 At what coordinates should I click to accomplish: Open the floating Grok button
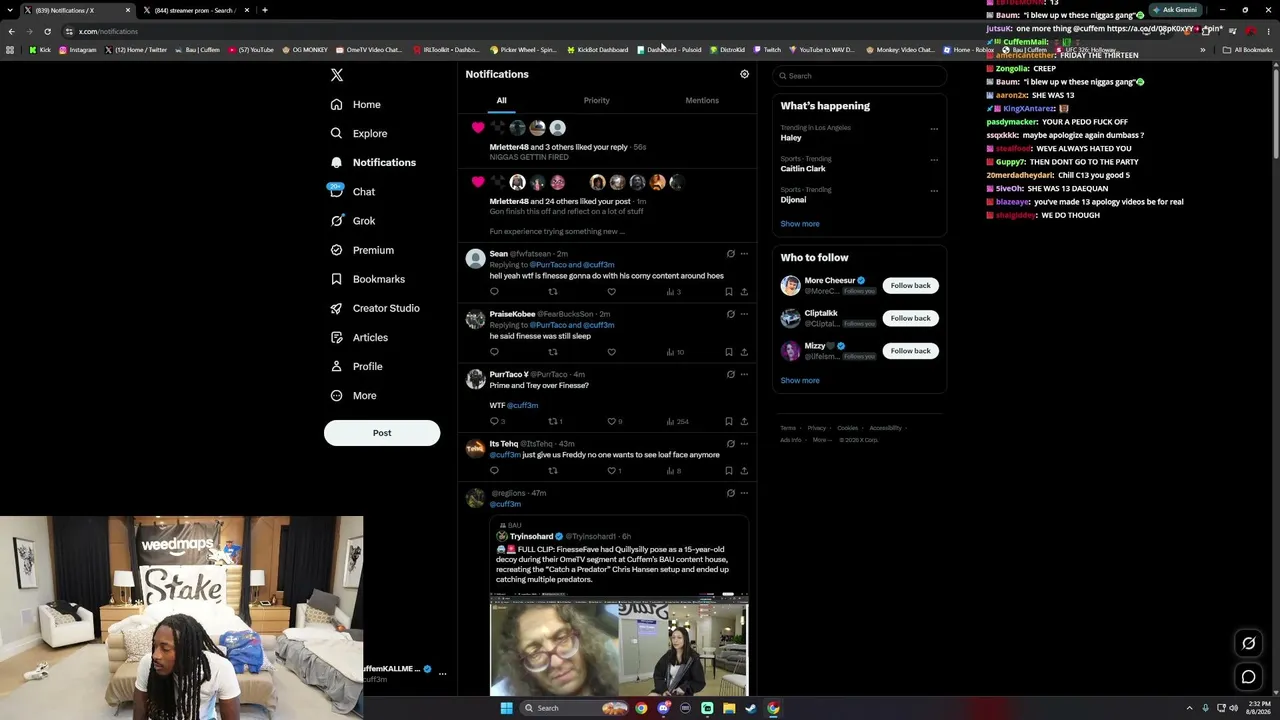[x=1248, y=643]
